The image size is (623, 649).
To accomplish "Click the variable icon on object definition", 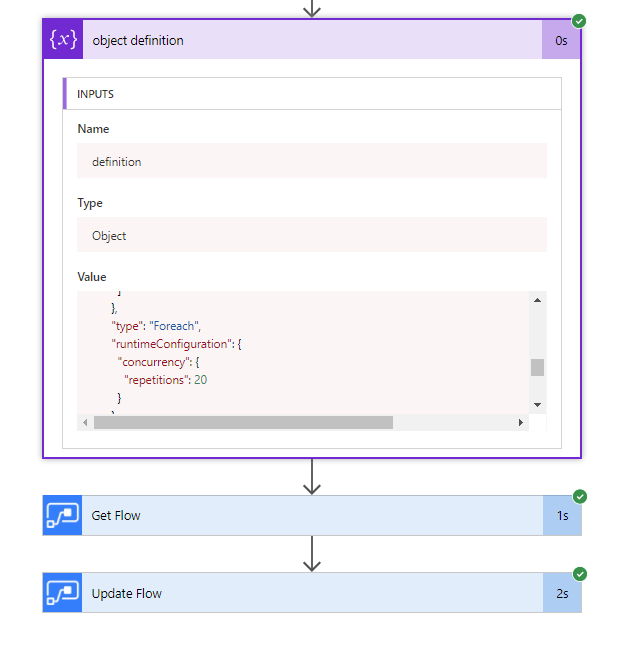I will pos(63,40).
